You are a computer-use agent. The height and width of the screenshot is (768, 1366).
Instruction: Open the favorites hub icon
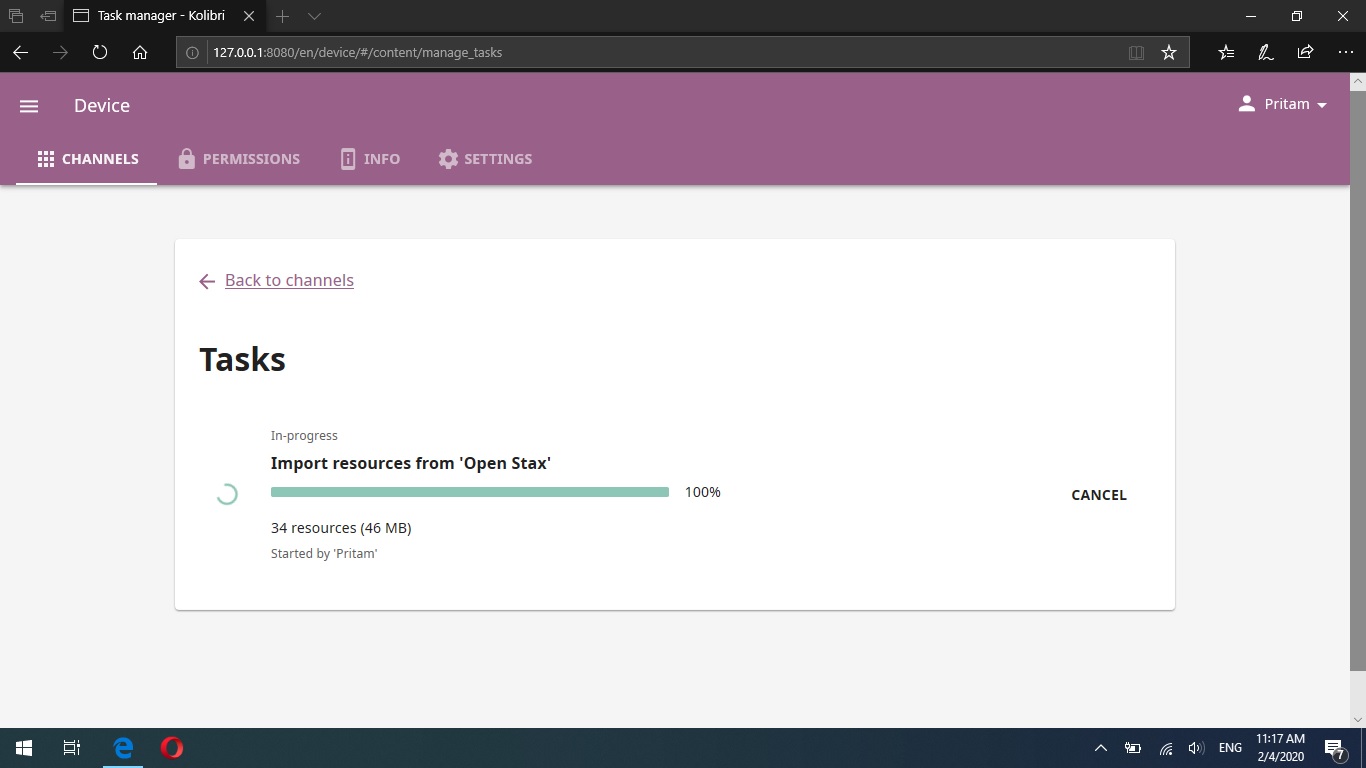pyautogui.click(x=1226, y=53)
